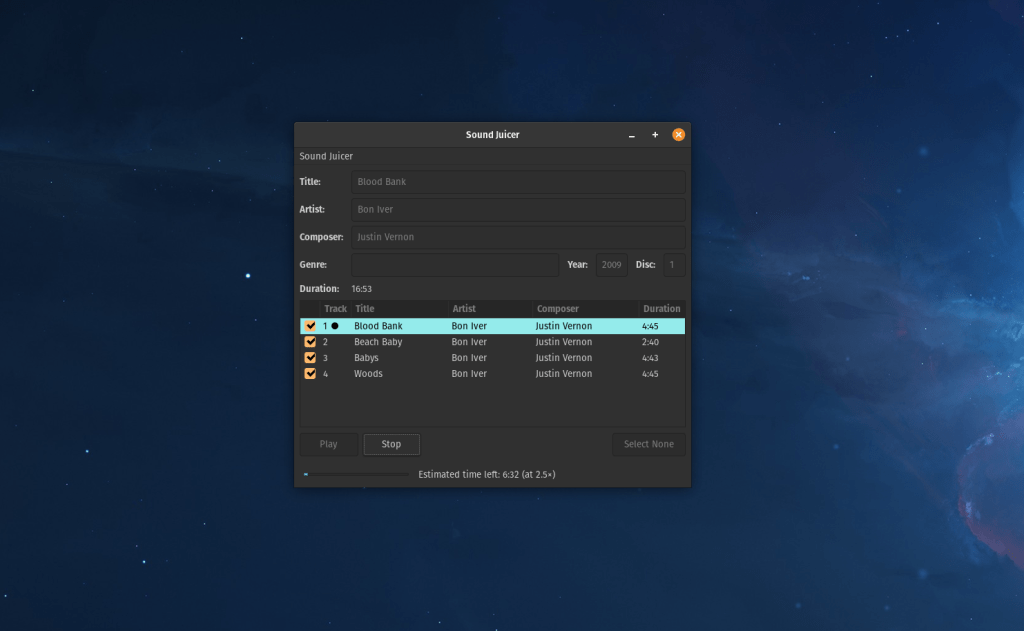This screenshot has width=1024, height=631.
Task: Click the Track number column header
Action: coord(335,309)
